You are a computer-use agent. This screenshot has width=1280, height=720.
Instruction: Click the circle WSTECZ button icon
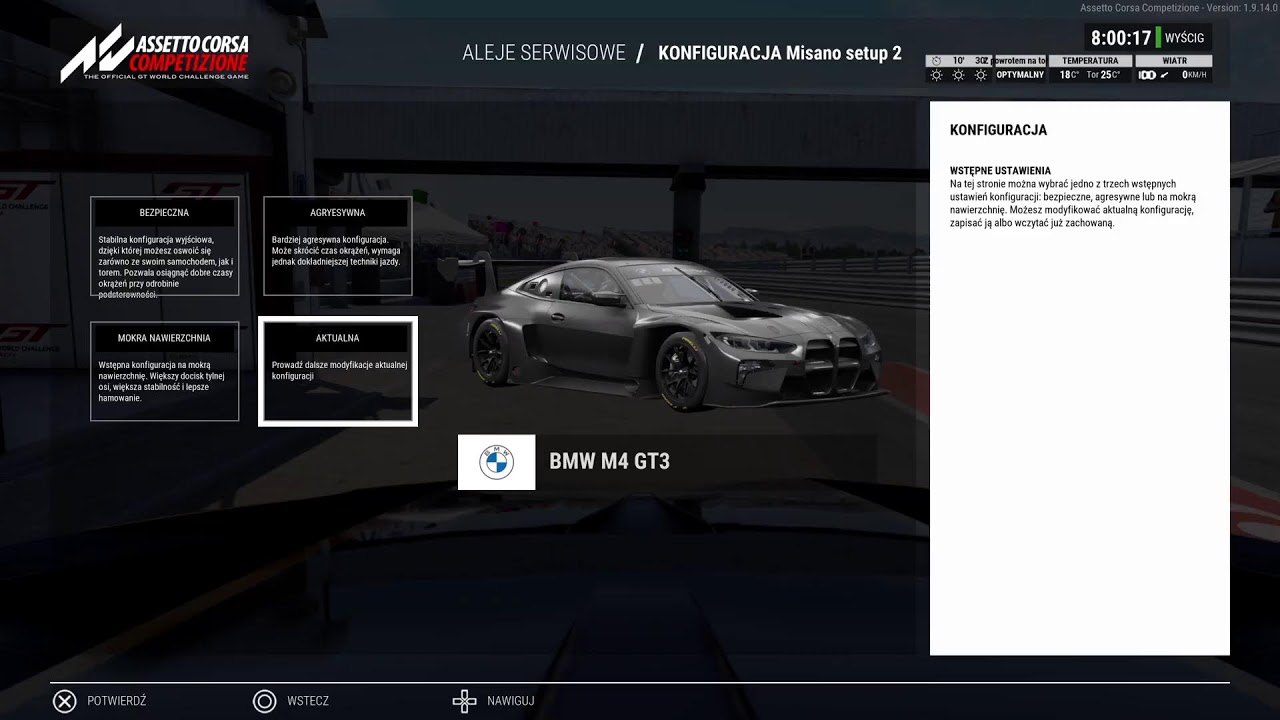(264, 701)
